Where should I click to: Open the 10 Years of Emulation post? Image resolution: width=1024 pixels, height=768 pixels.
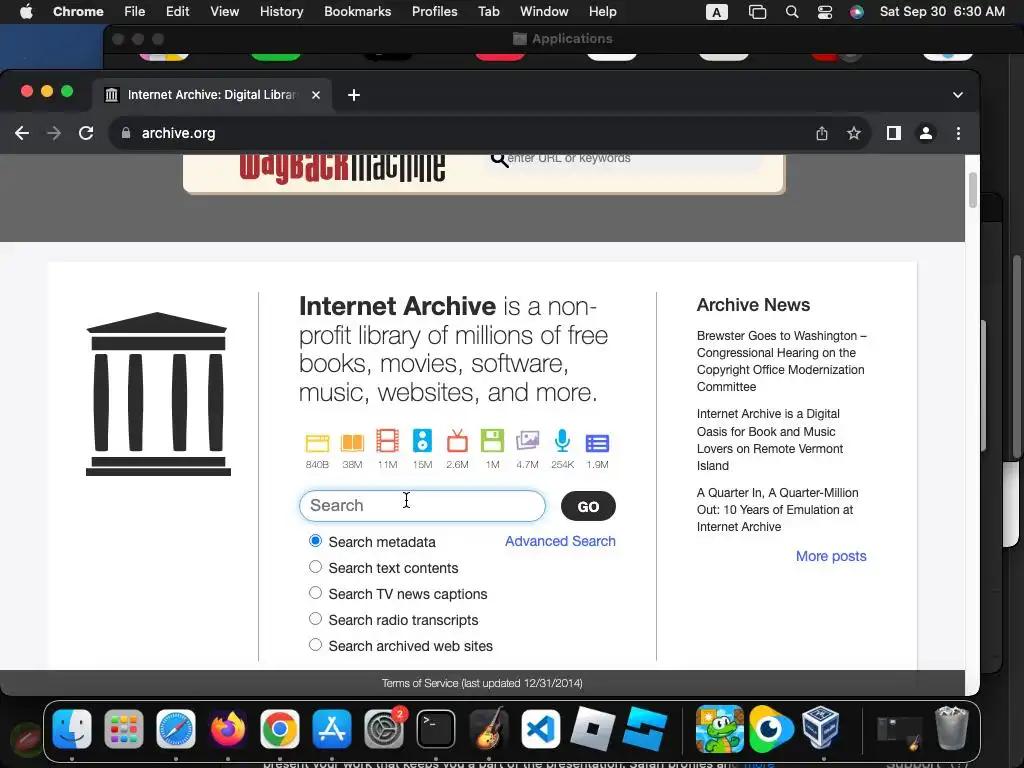(x=778, y=510)
